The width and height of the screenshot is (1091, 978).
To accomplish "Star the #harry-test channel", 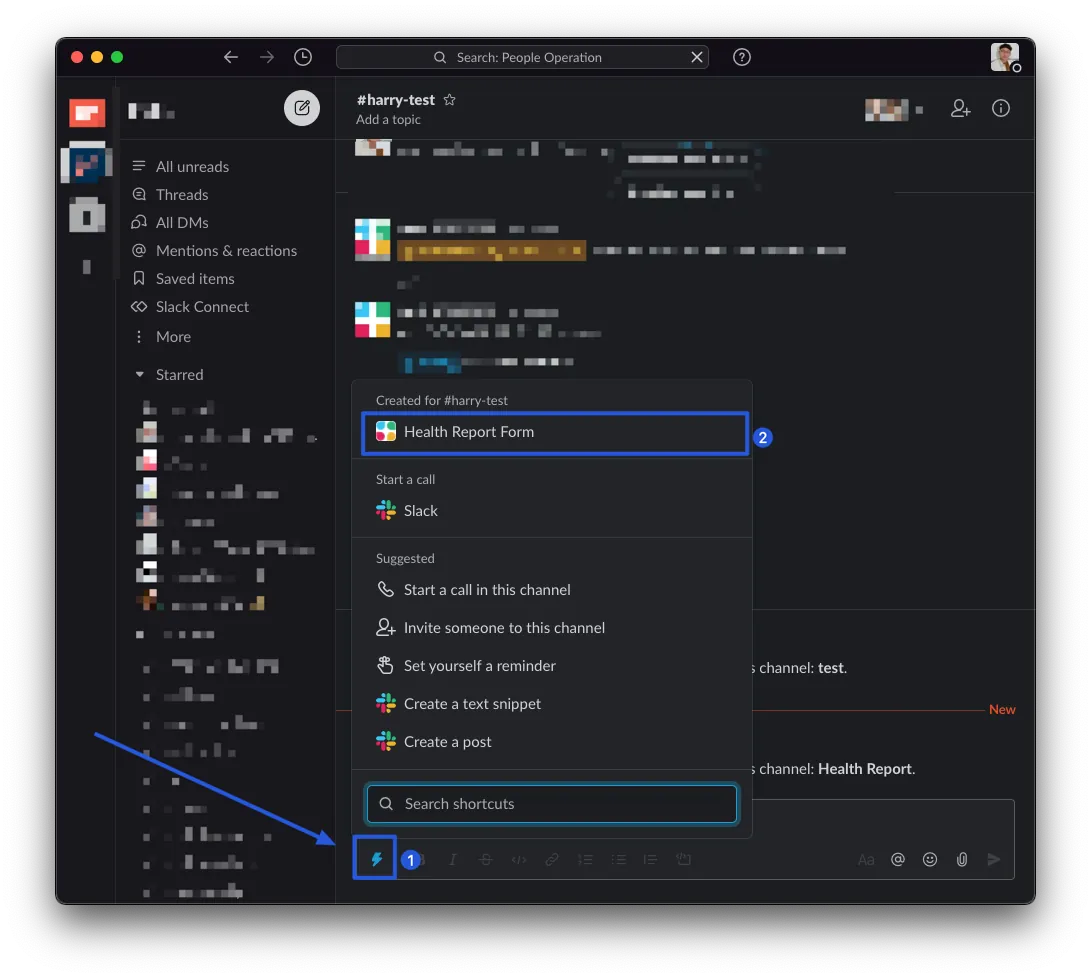I will pyautogui.click(x=450, y=100).
